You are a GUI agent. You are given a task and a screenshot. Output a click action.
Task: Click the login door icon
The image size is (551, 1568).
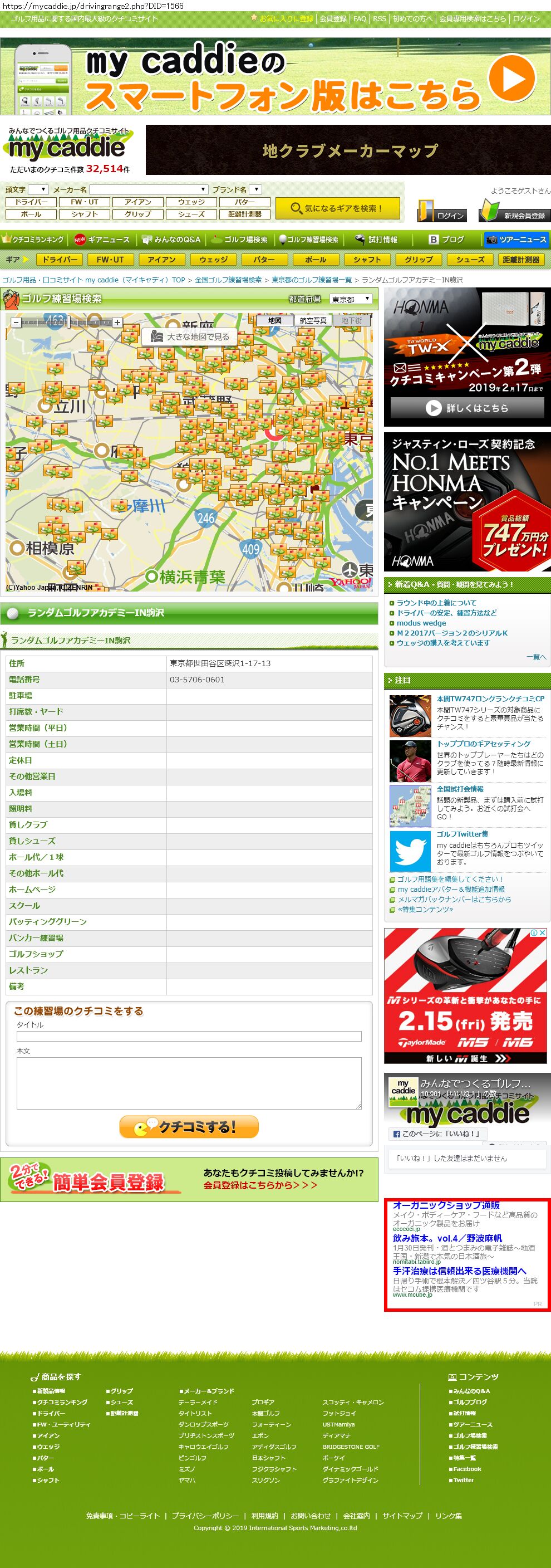(x=442, y=211)
